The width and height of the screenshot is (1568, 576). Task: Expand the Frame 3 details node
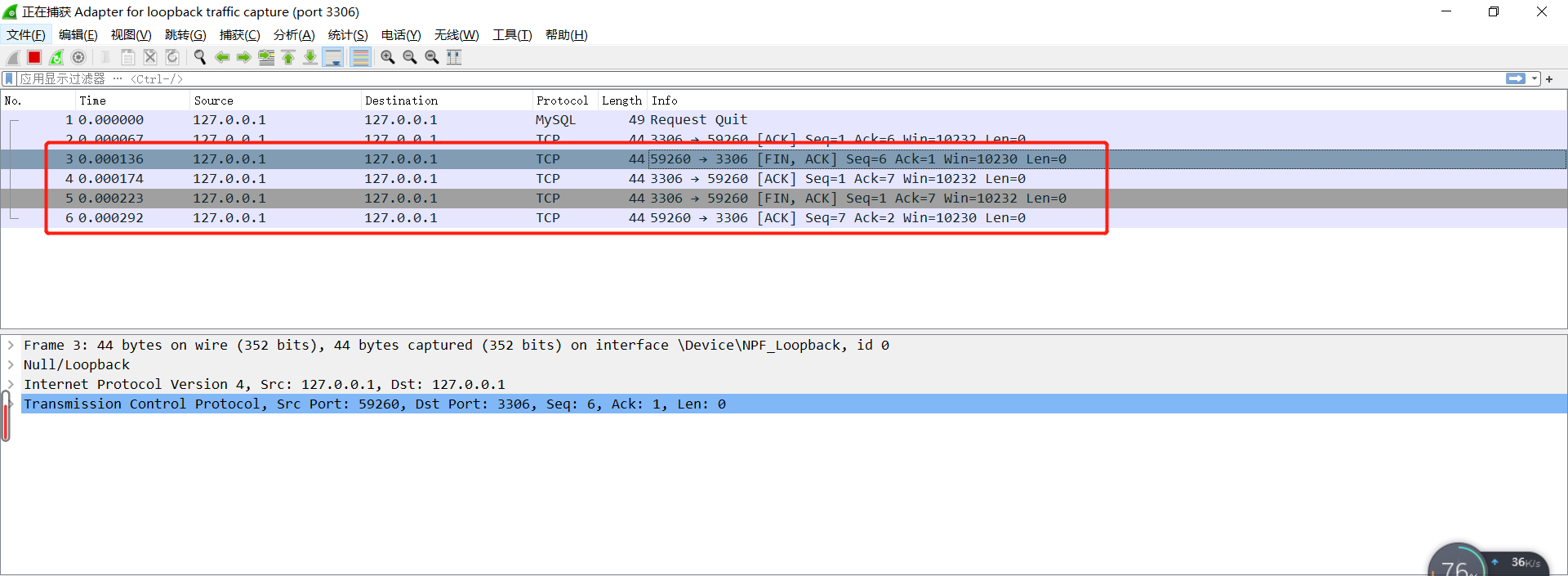tap(11, 345)
